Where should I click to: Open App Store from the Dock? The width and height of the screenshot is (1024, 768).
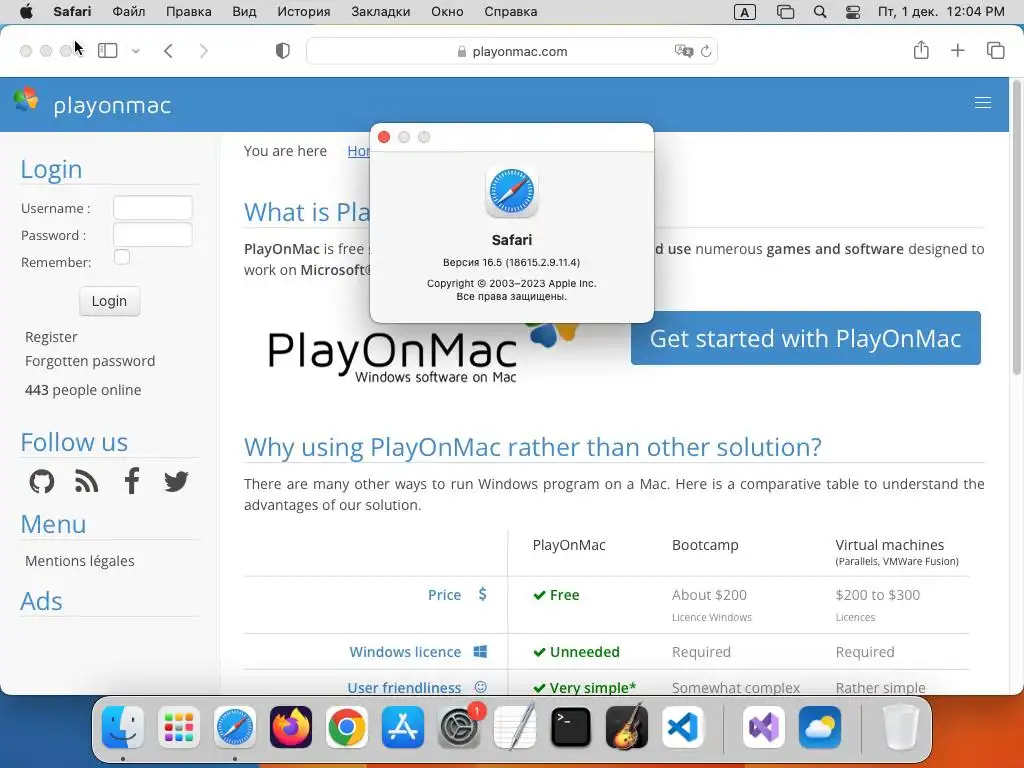pos(403,727)
